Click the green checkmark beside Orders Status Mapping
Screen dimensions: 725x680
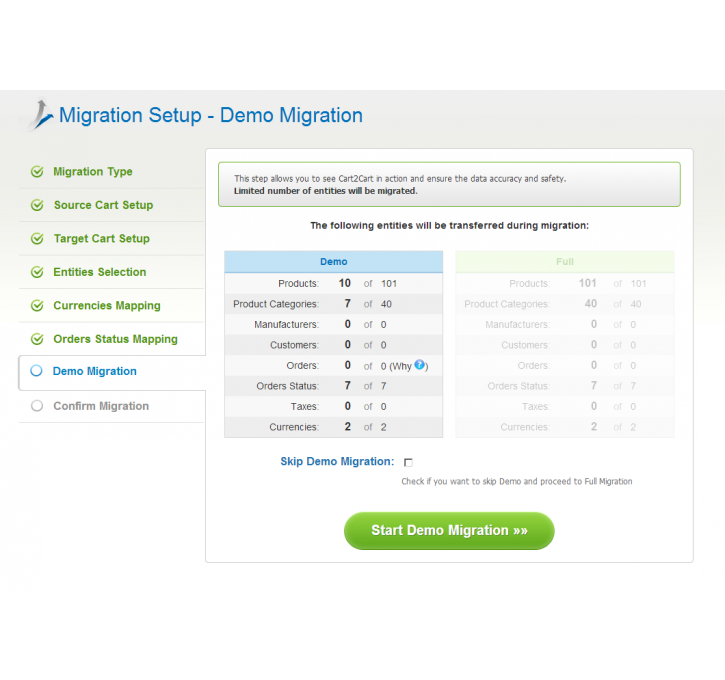(x=37, y=339)
